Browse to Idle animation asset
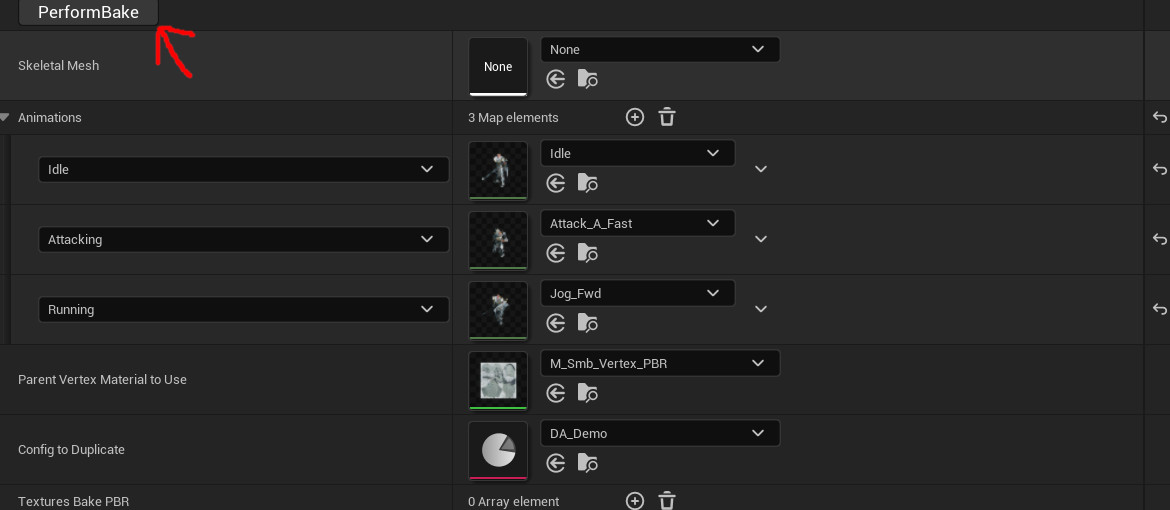The height and width of the screenshot is (510, 1170). click(x=587, y=183)
